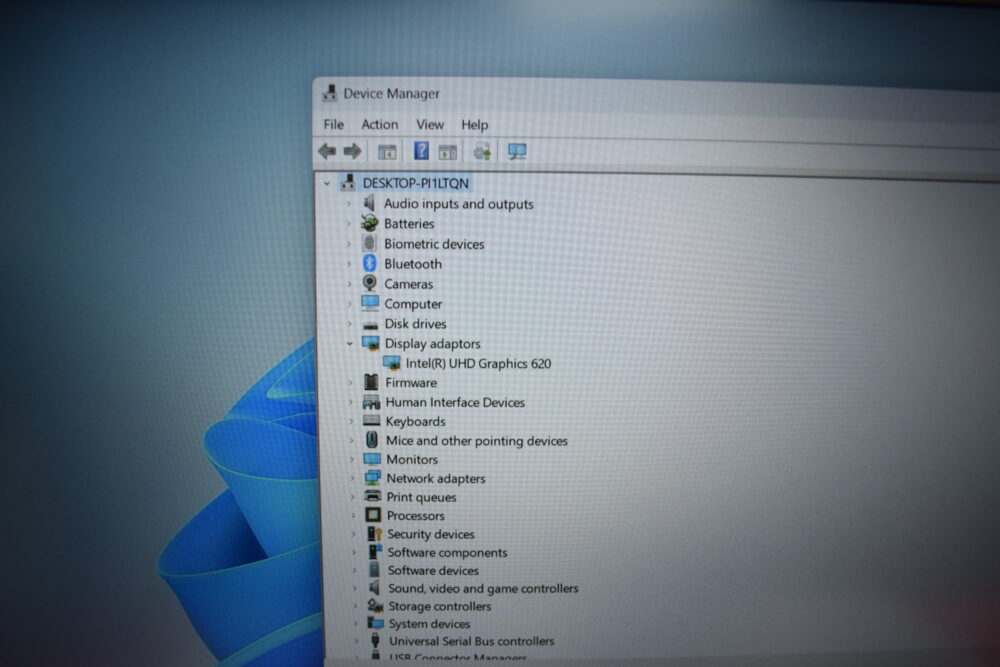1000x667 pixels.
Task: Click the blue Help question-mark toolbar icon
Action: pos(421,151)
